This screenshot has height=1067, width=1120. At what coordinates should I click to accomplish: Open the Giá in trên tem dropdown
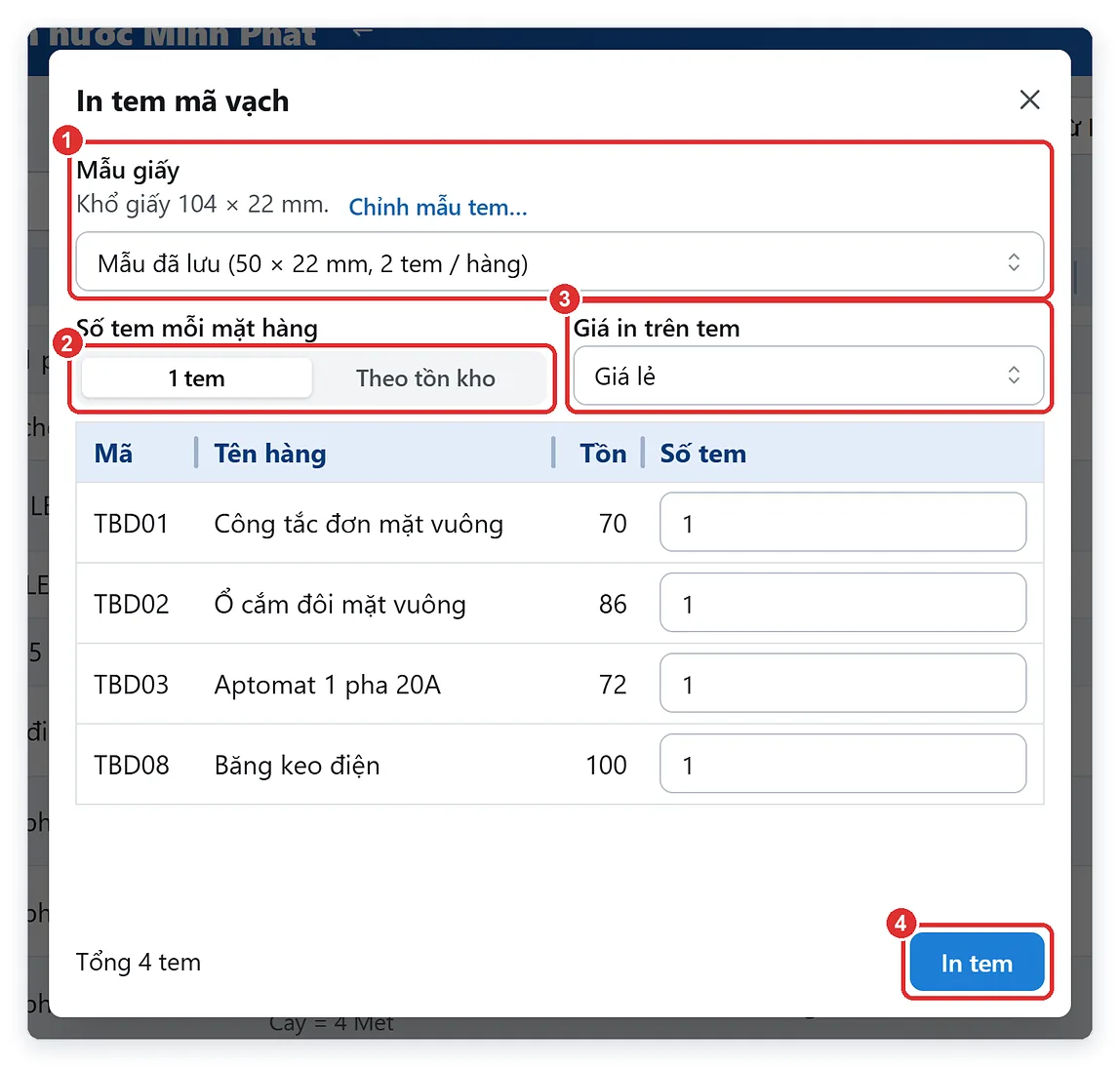(809, 375)
